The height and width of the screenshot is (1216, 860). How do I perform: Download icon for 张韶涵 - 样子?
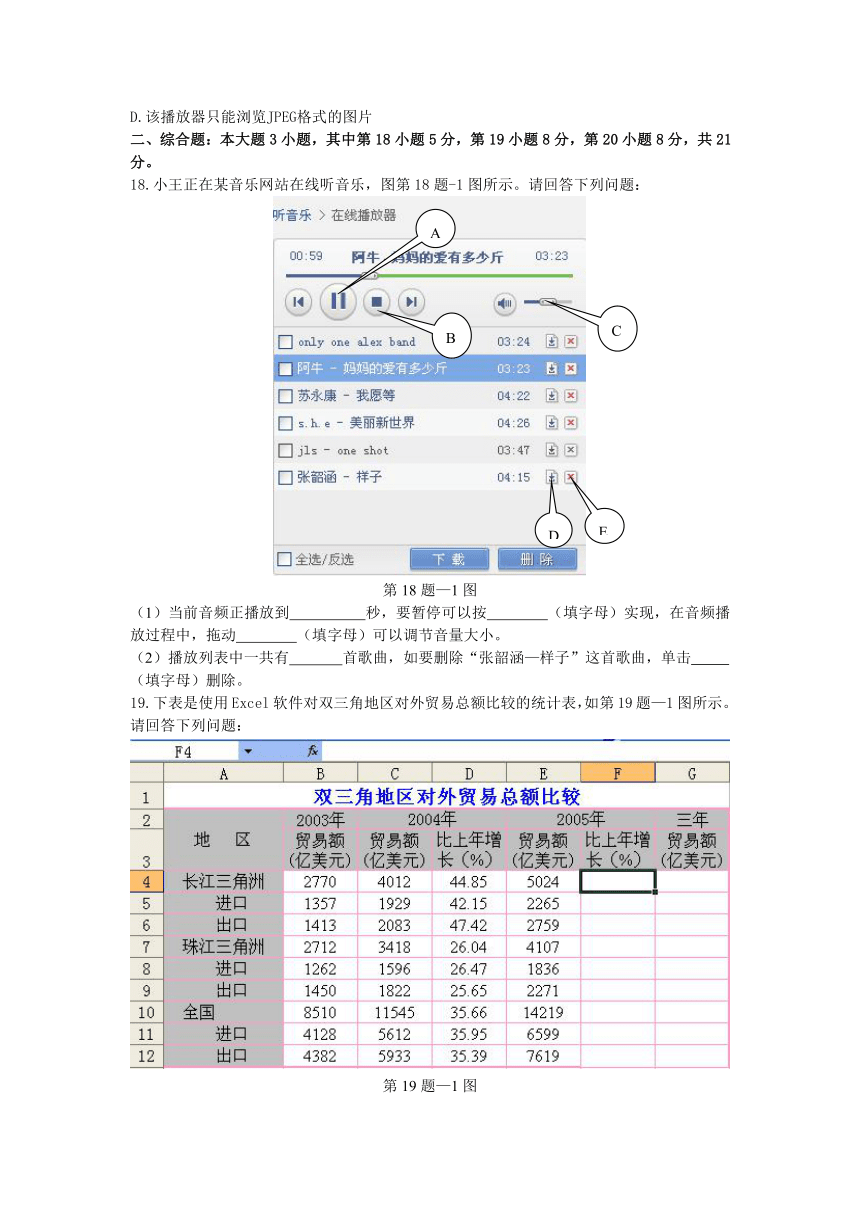click(x=552, y=477)
